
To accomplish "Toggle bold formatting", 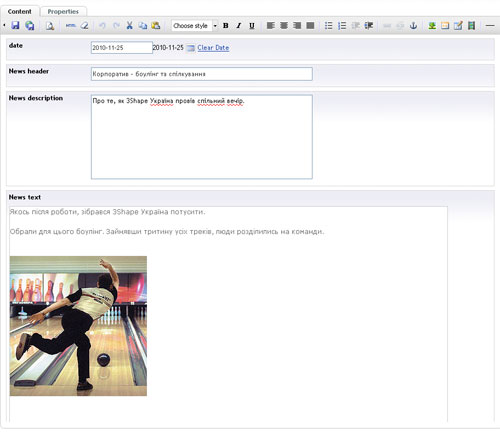I will (x=226, y=25).
